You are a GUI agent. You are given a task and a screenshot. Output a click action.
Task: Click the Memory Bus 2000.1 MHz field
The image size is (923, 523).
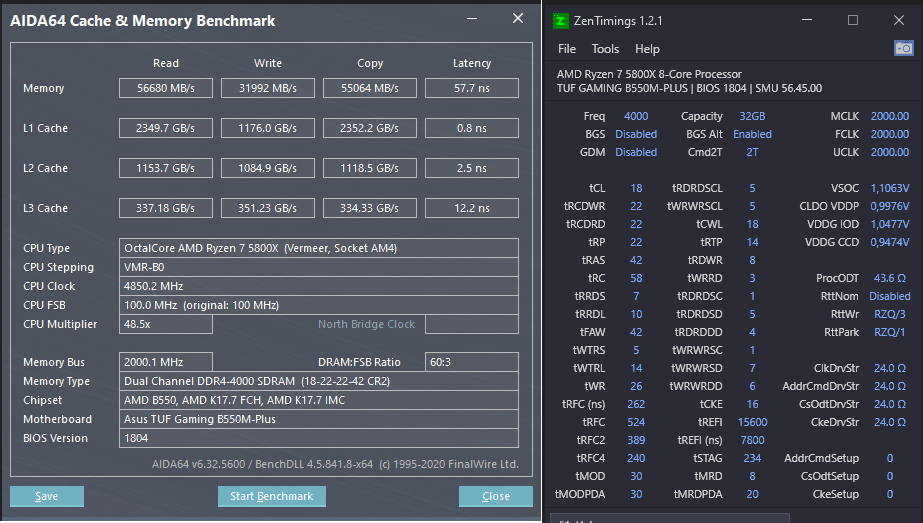point(166,362)
